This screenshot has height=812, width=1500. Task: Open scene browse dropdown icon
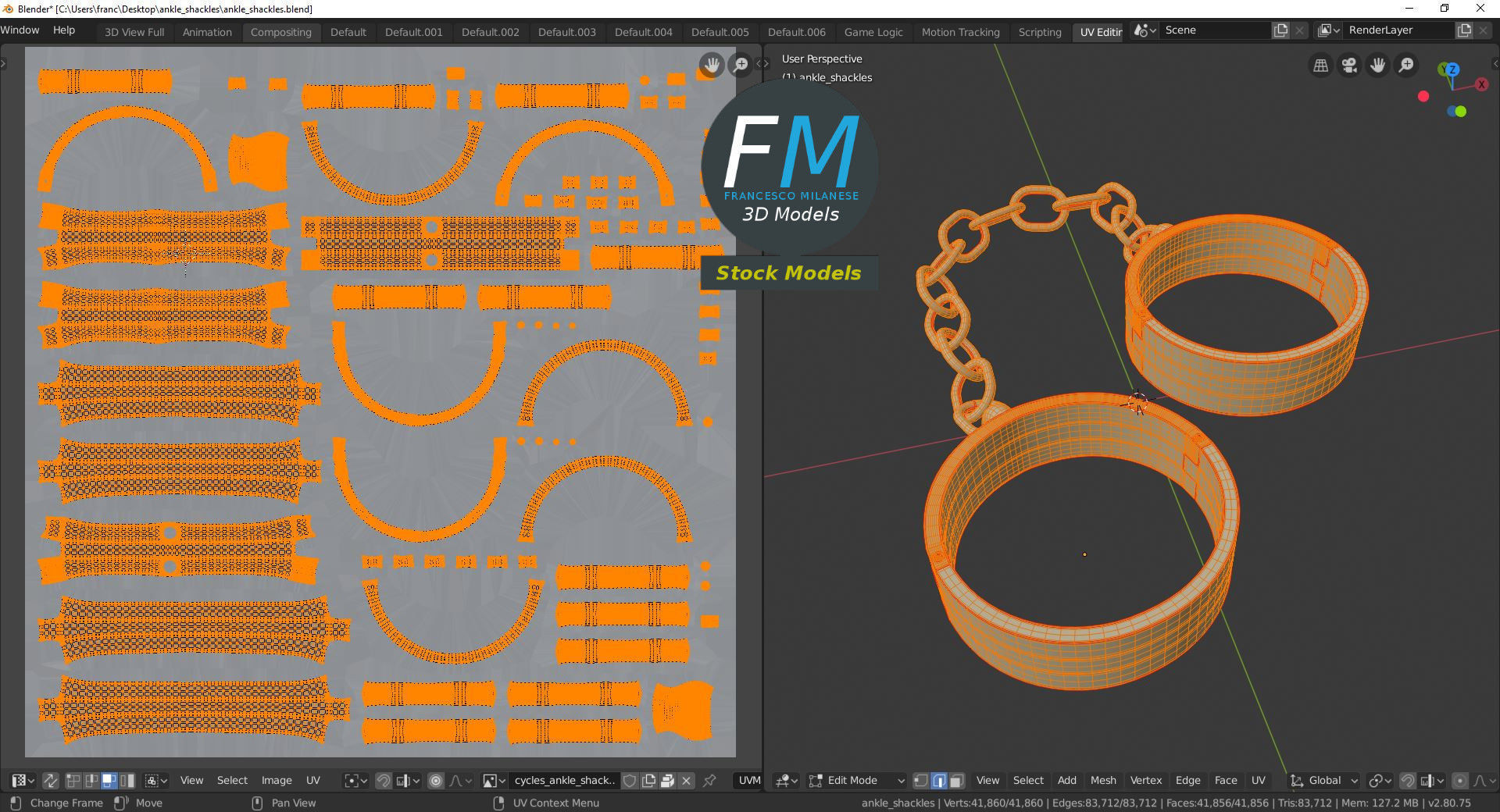pyautogui.click(x=1145, y=30)
